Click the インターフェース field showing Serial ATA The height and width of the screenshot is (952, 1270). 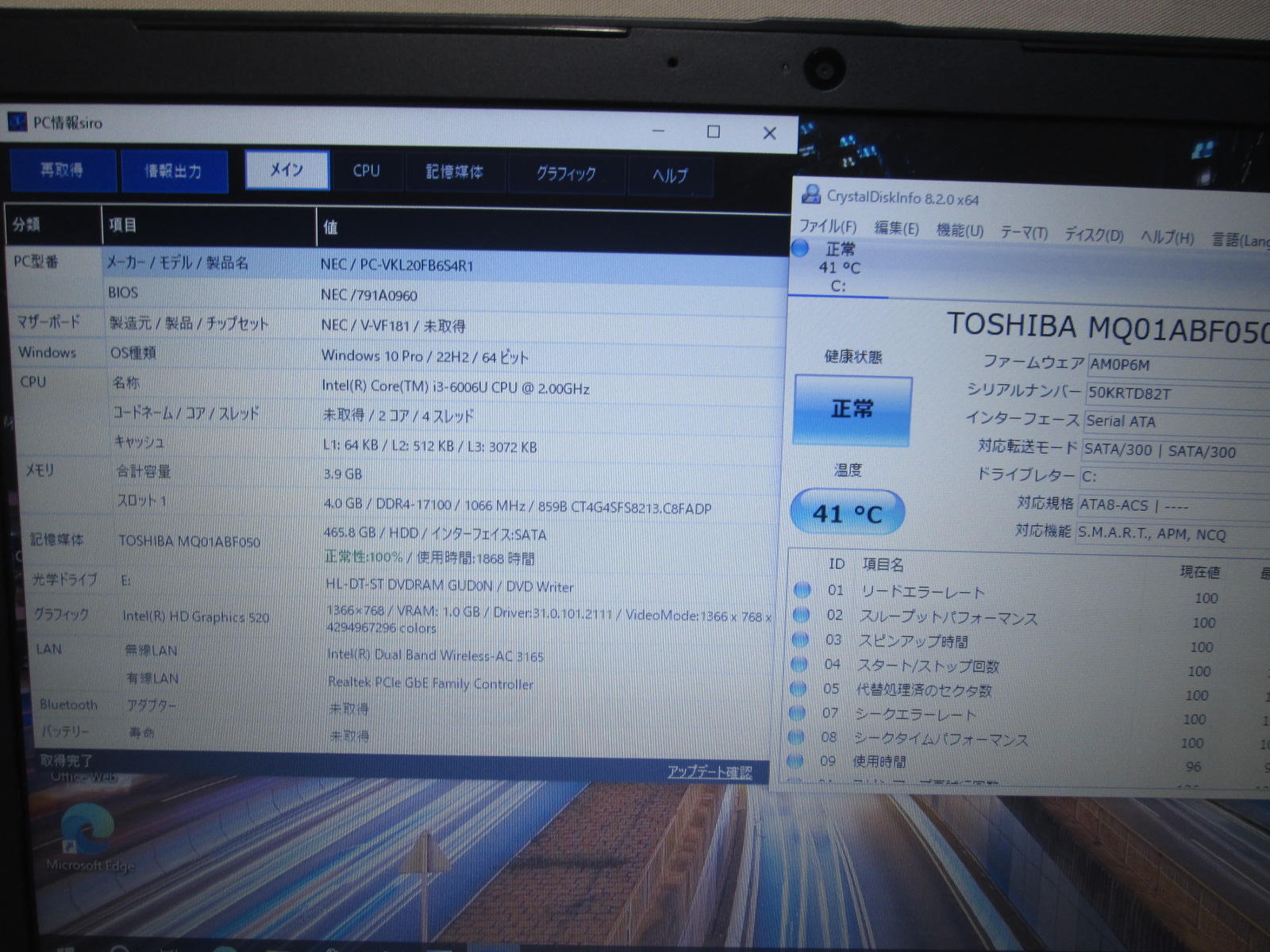1176,423
